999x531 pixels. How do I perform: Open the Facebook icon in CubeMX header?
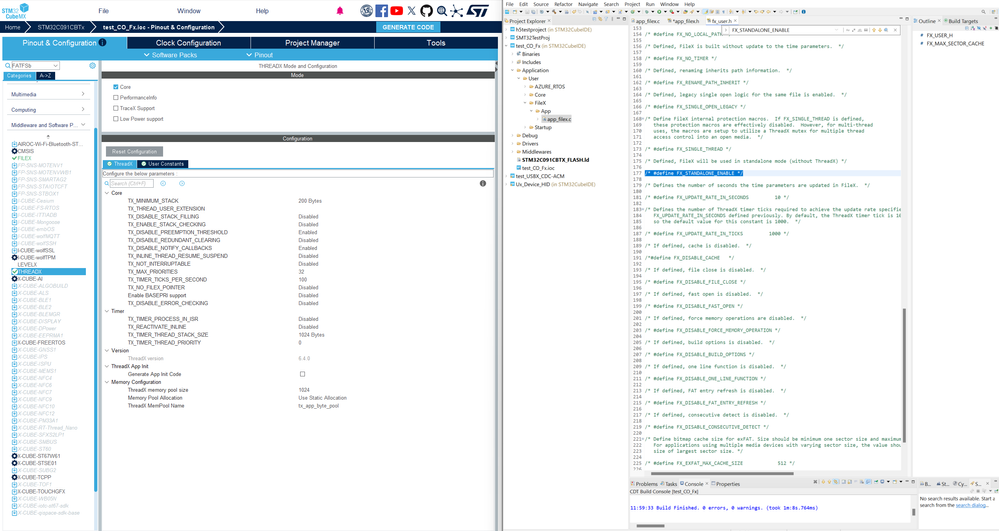pos(382,11)
